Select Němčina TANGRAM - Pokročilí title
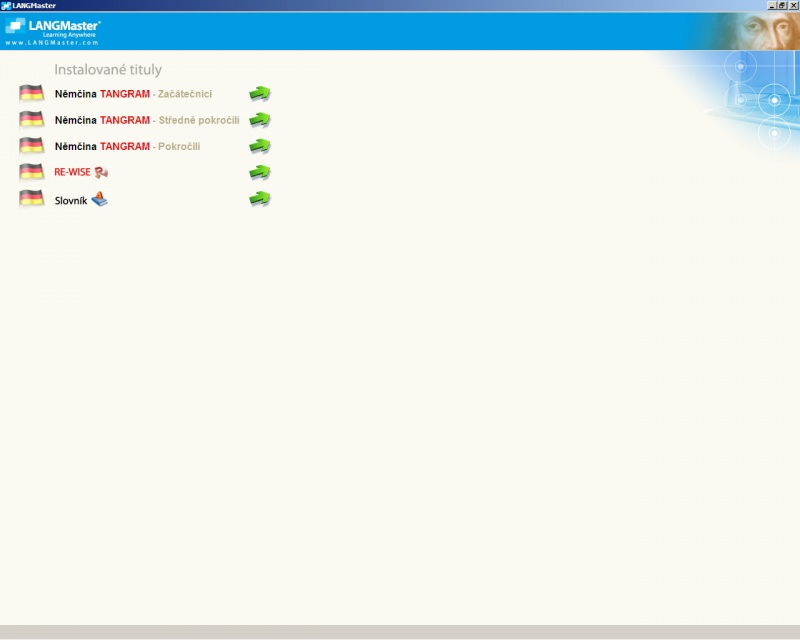The image size is (800, 640). coord(128,146)
